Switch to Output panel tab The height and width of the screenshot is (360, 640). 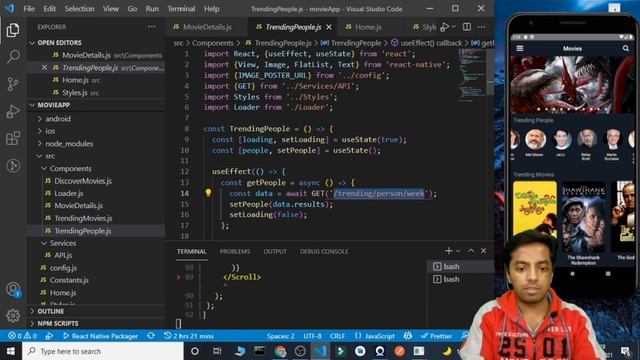click(x=275, y=251)
